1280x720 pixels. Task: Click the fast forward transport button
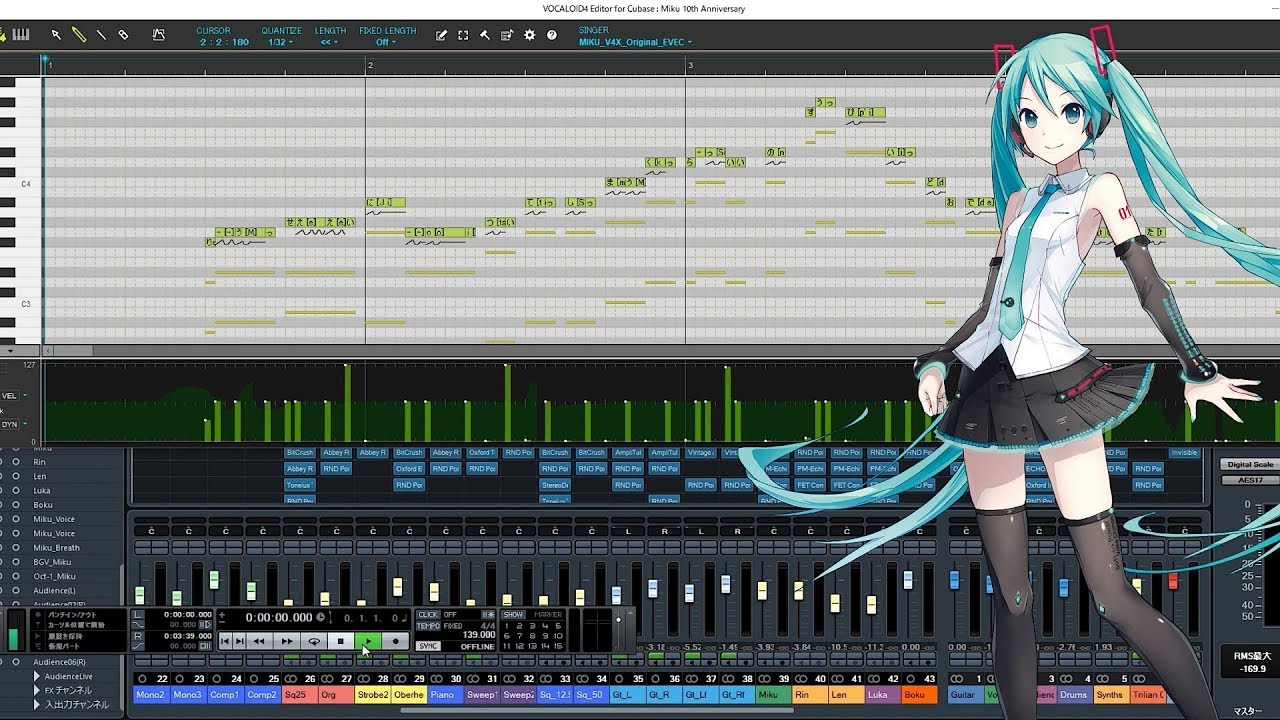tap(287, 641)
